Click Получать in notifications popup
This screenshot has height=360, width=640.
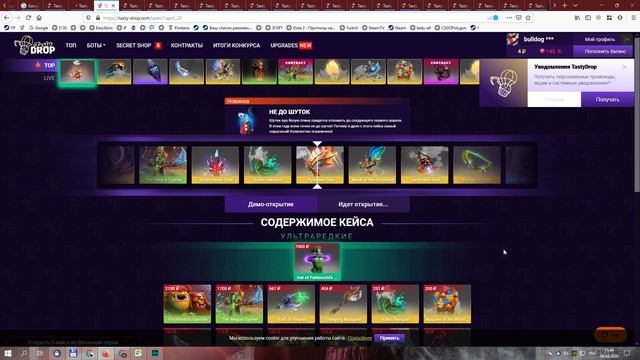pos(607,100)
